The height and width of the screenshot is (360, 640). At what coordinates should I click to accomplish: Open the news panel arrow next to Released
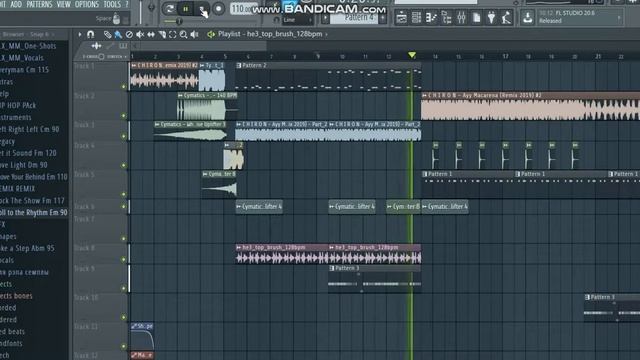pos(619,18)
